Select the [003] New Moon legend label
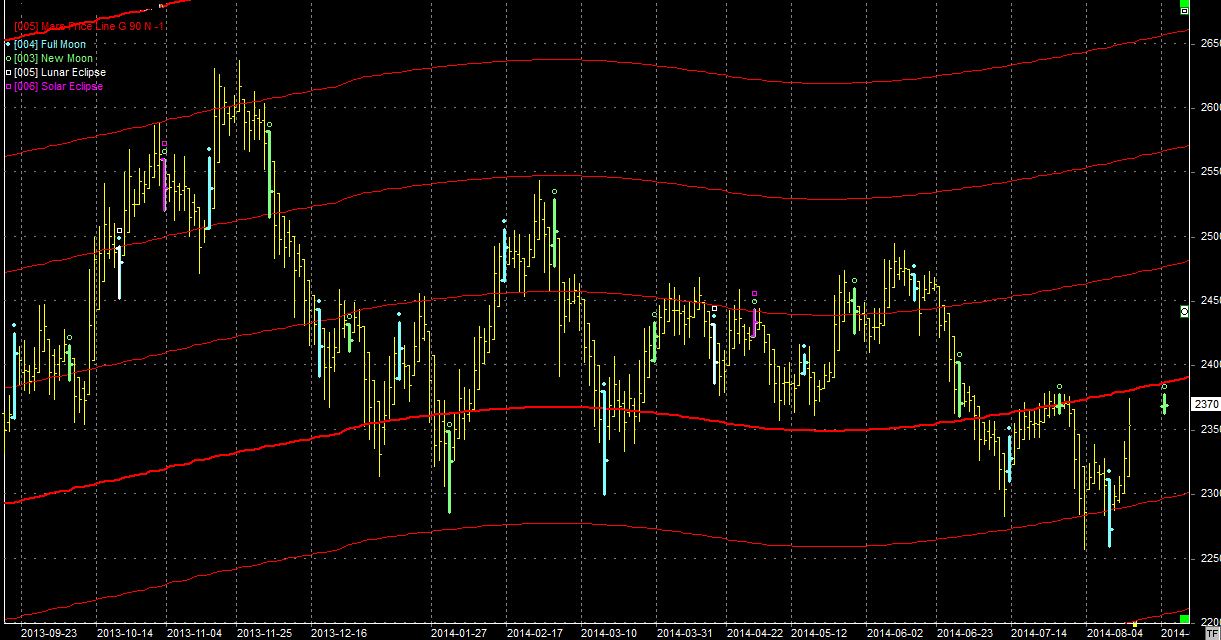Screen dimensions: 1221x640 coord(53,58)
